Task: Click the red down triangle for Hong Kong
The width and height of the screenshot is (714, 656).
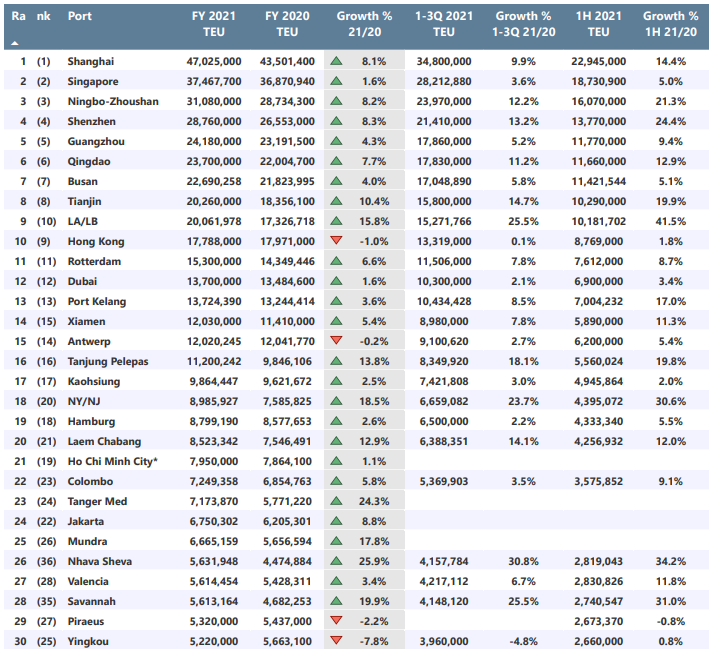Action: pos(336,240)
